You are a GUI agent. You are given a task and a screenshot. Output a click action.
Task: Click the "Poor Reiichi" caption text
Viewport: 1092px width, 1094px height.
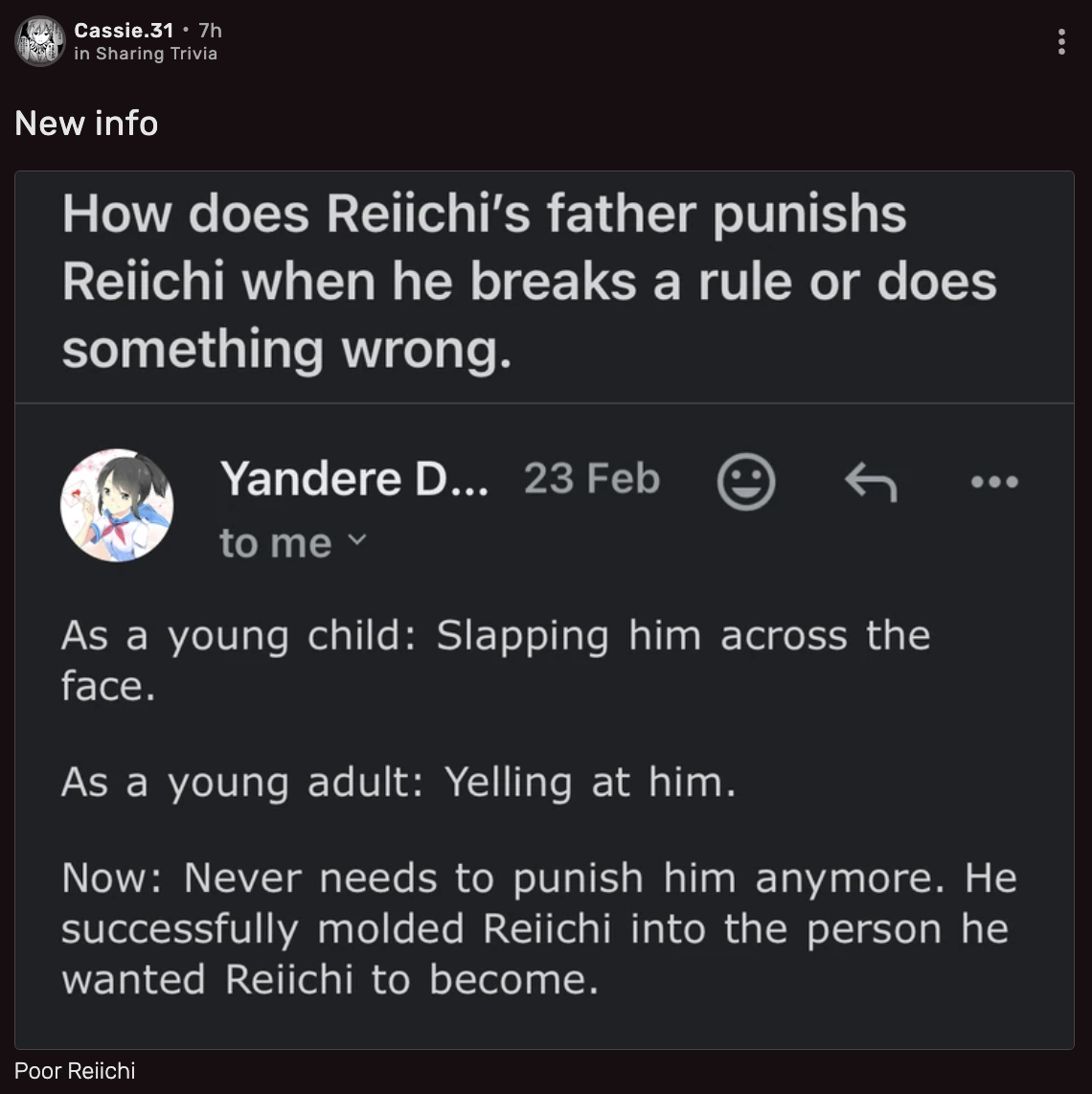(x=75, y=1071)
